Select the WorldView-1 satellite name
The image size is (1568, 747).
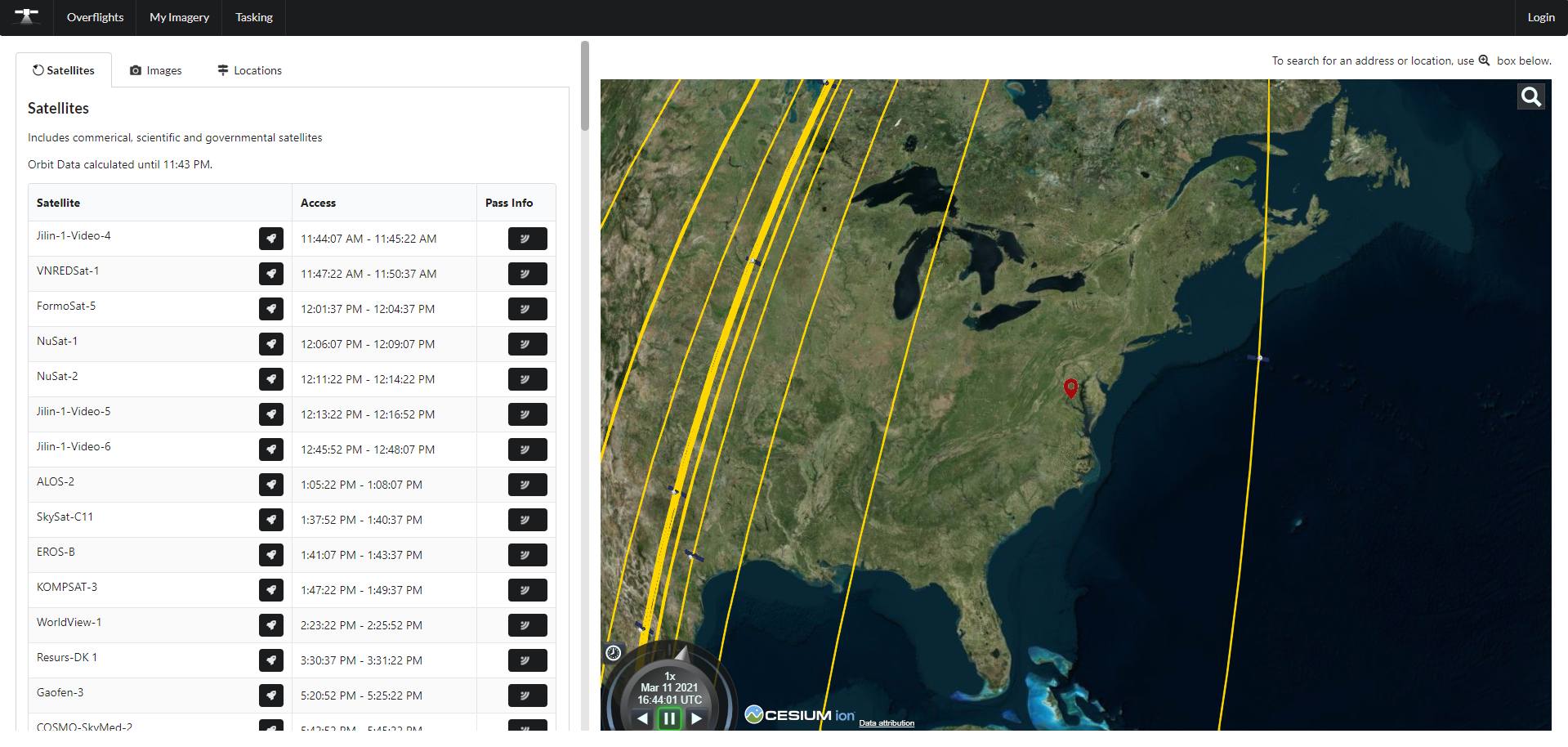[x=69, y=622]
